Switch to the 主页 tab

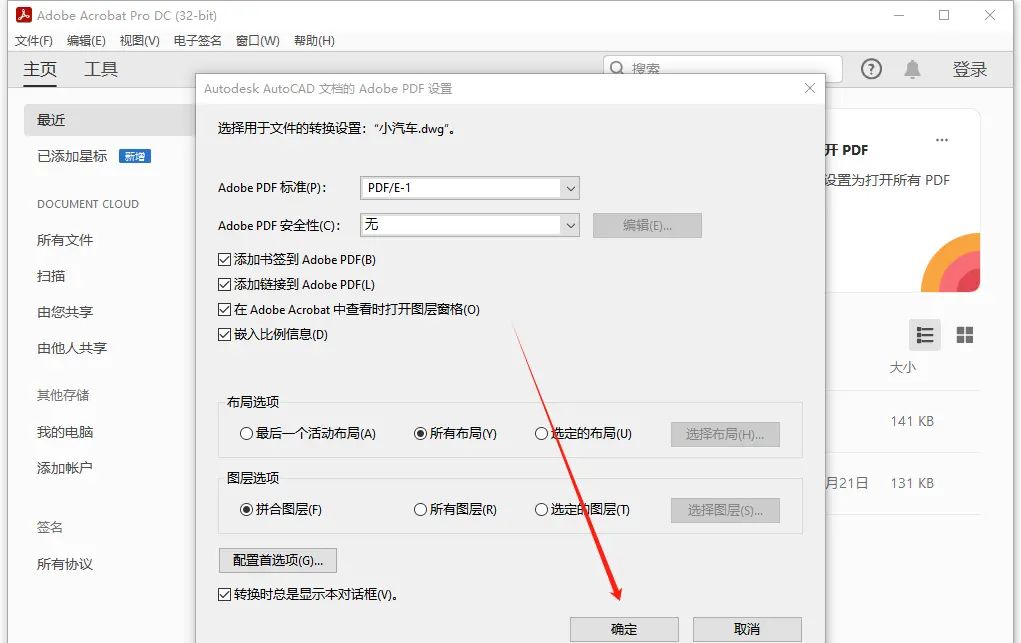(x=40, y=69)
